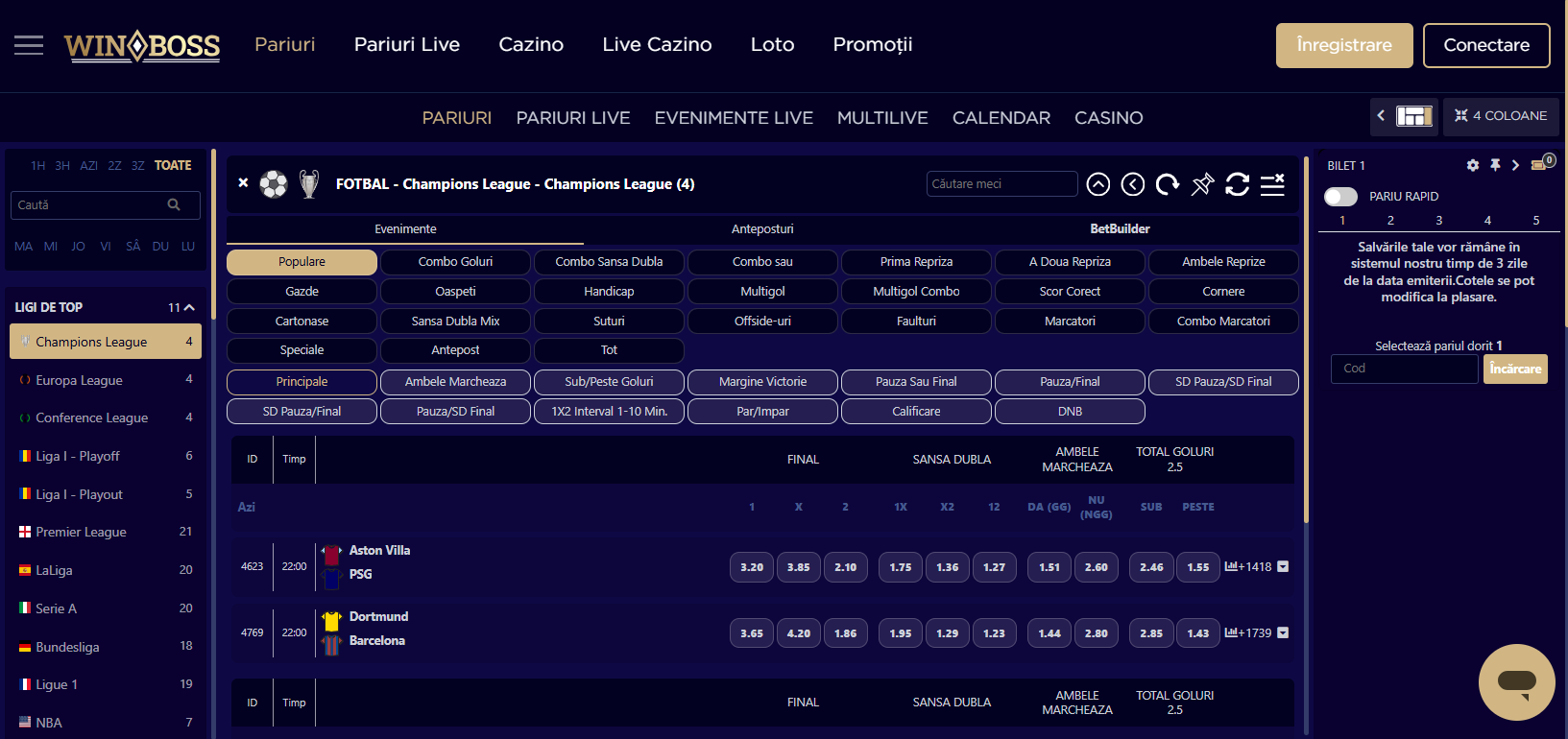Image resolution: width=1568 pixels, height=739 pixels.
Task: Open bet slip settings gear icon
Action: pyautogui.click(x=1473, y=166)
